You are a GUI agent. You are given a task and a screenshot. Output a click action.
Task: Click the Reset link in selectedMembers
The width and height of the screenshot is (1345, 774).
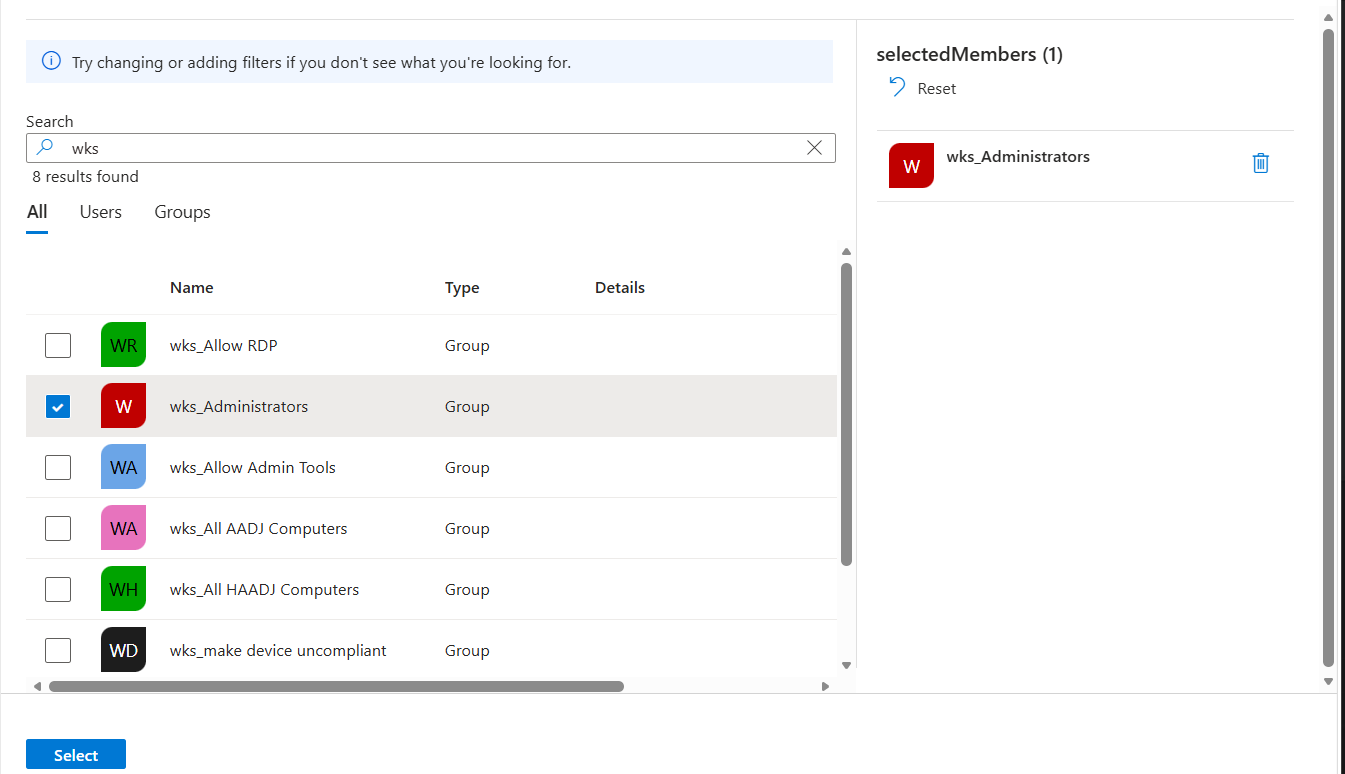coord(937,88)
